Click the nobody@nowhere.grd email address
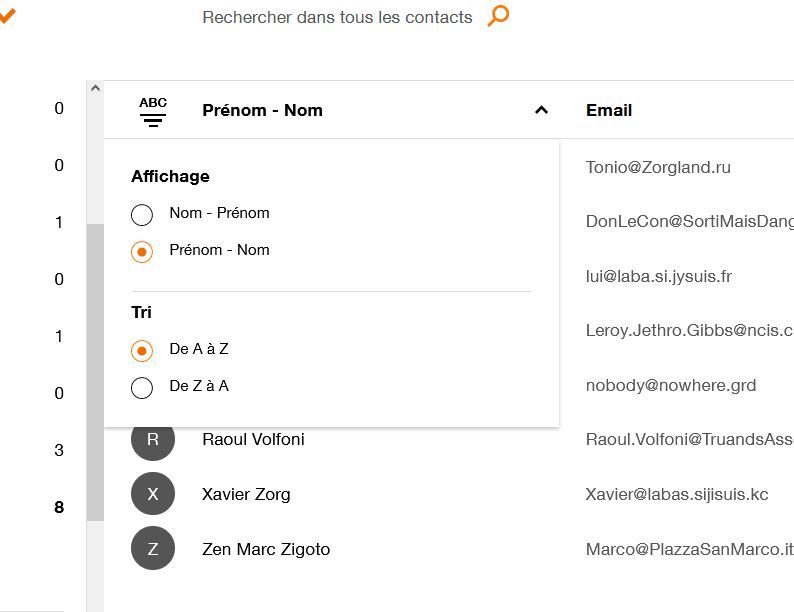794x612 pixels. pyautogui.click(x=670, y=385)
